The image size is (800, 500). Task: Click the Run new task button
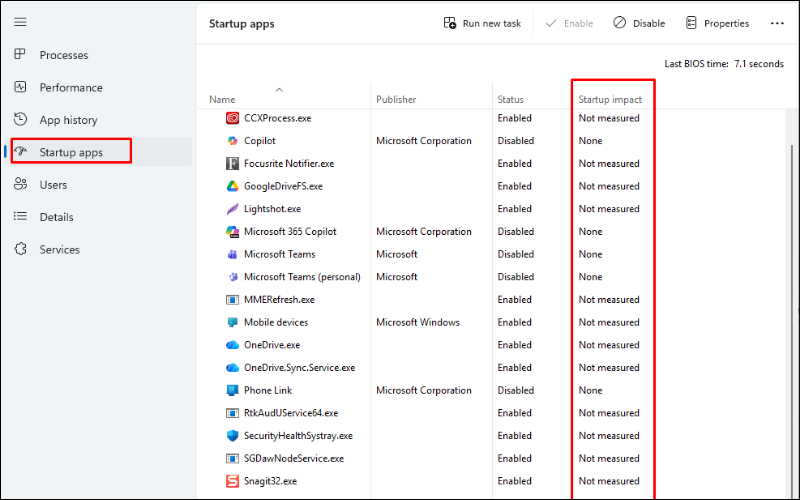484,23
